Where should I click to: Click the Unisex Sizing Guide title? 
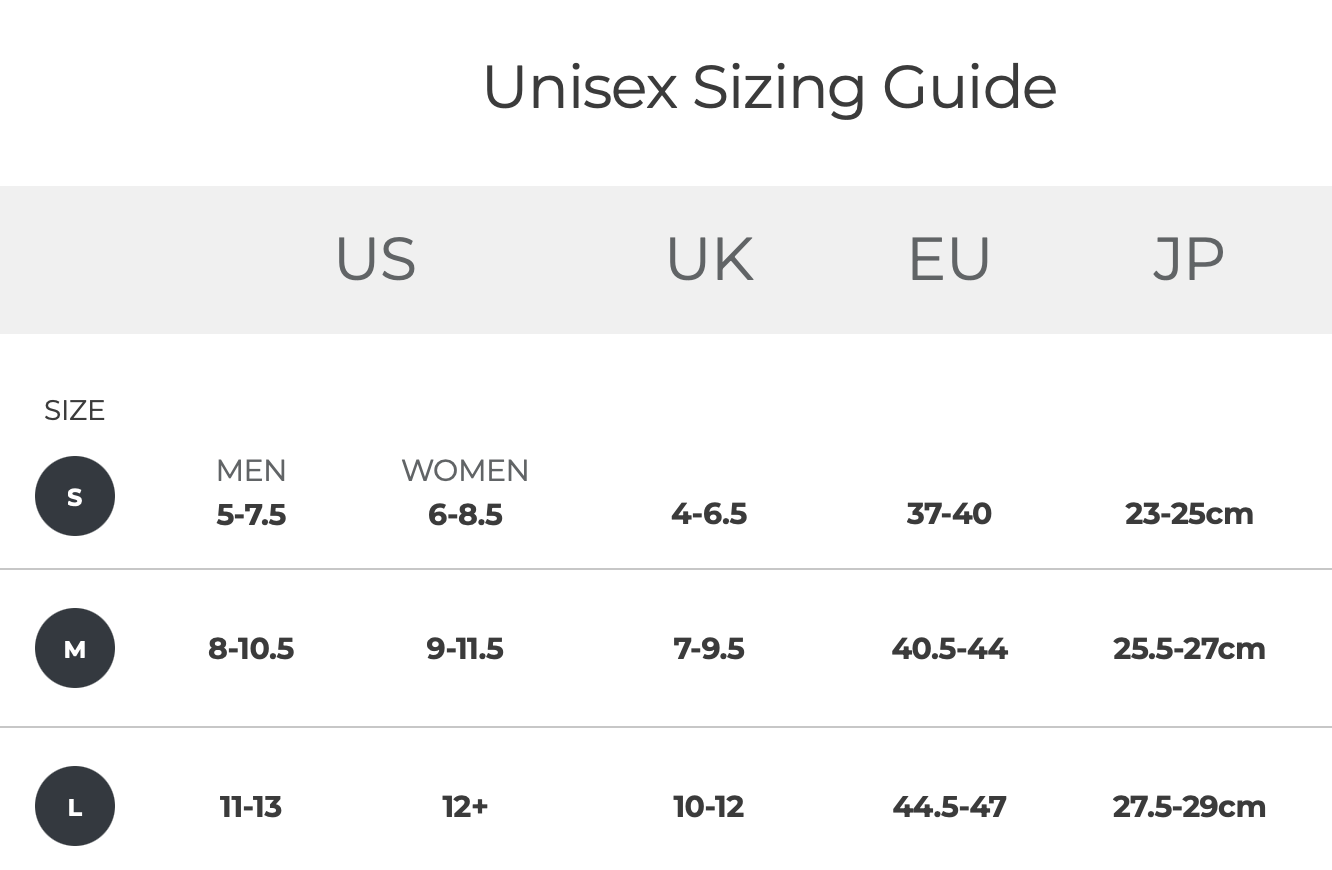tap(769, 87)
